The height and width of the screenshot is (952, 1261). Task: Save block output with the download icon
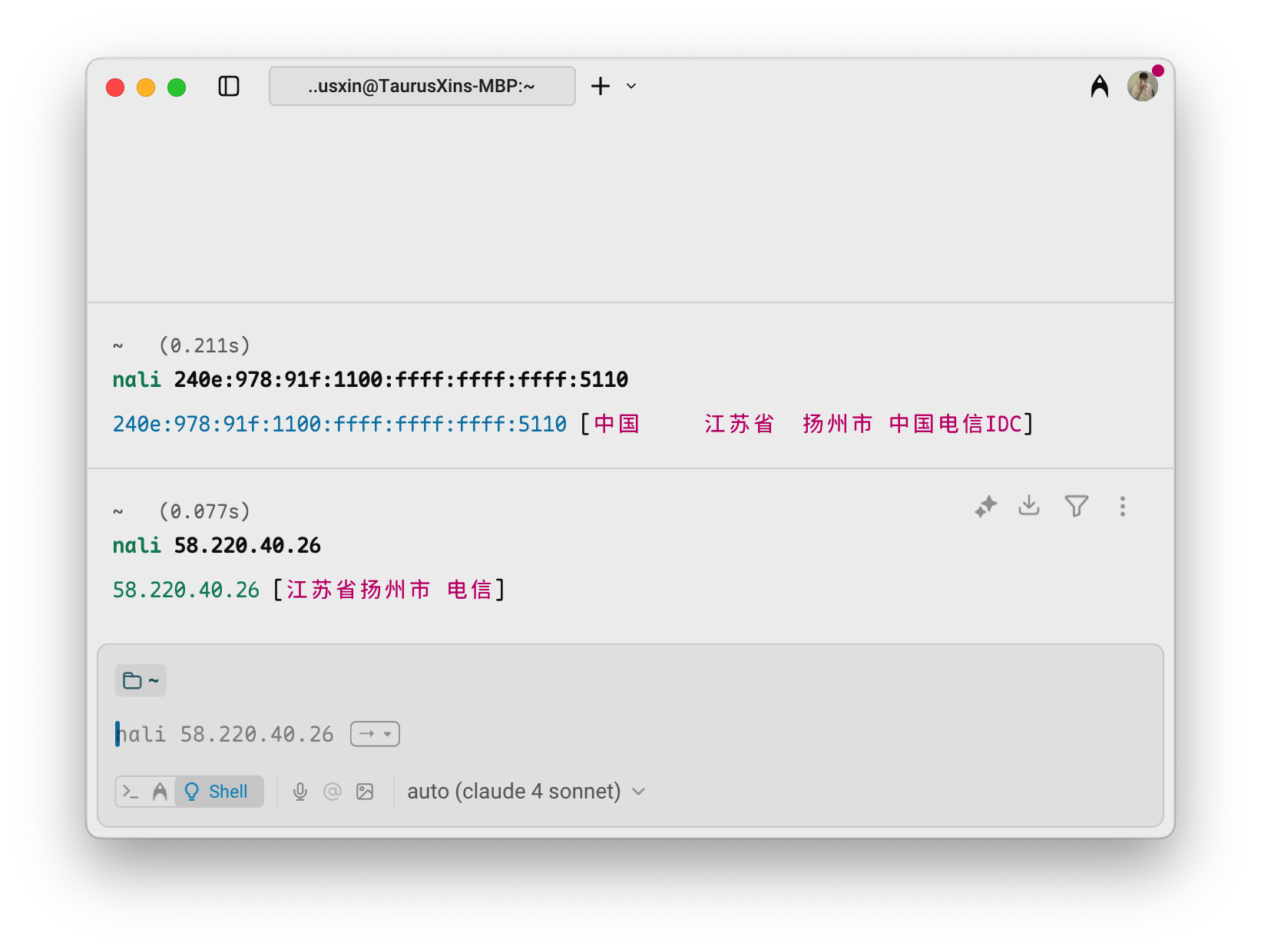tap(1029, 506)
